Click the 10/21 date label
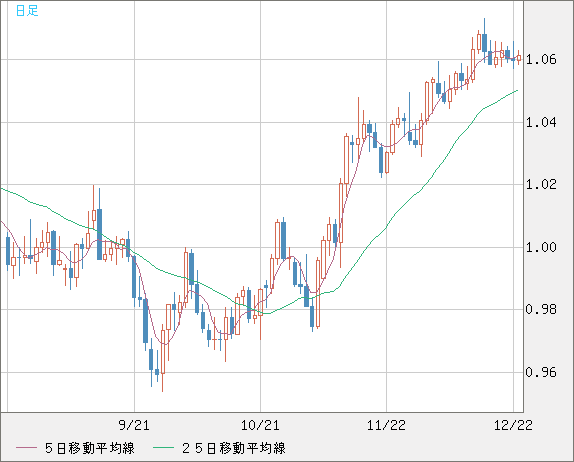Viewport: 574px width, 462px height. pyautogui.click(x=260, y=425)
